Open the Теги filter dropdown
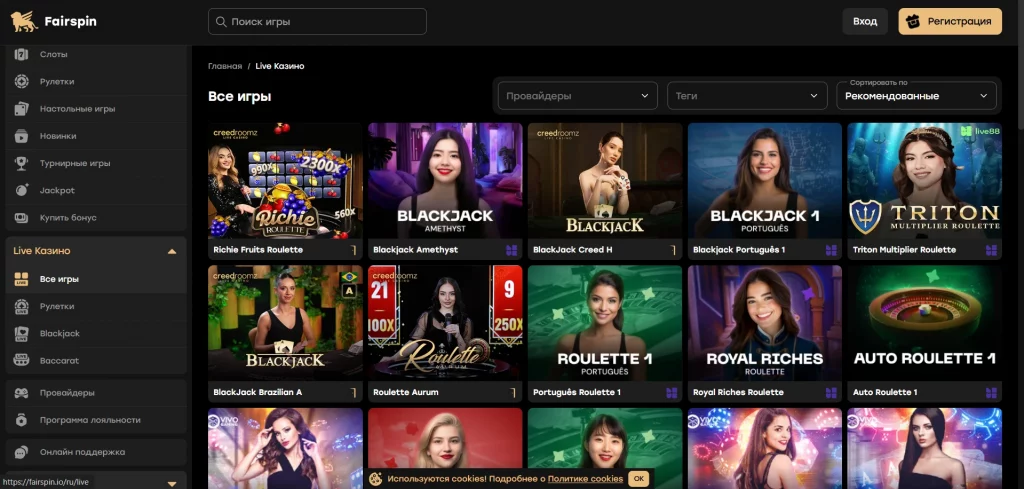Viewport: 1024px width, 489px height. 747,96
